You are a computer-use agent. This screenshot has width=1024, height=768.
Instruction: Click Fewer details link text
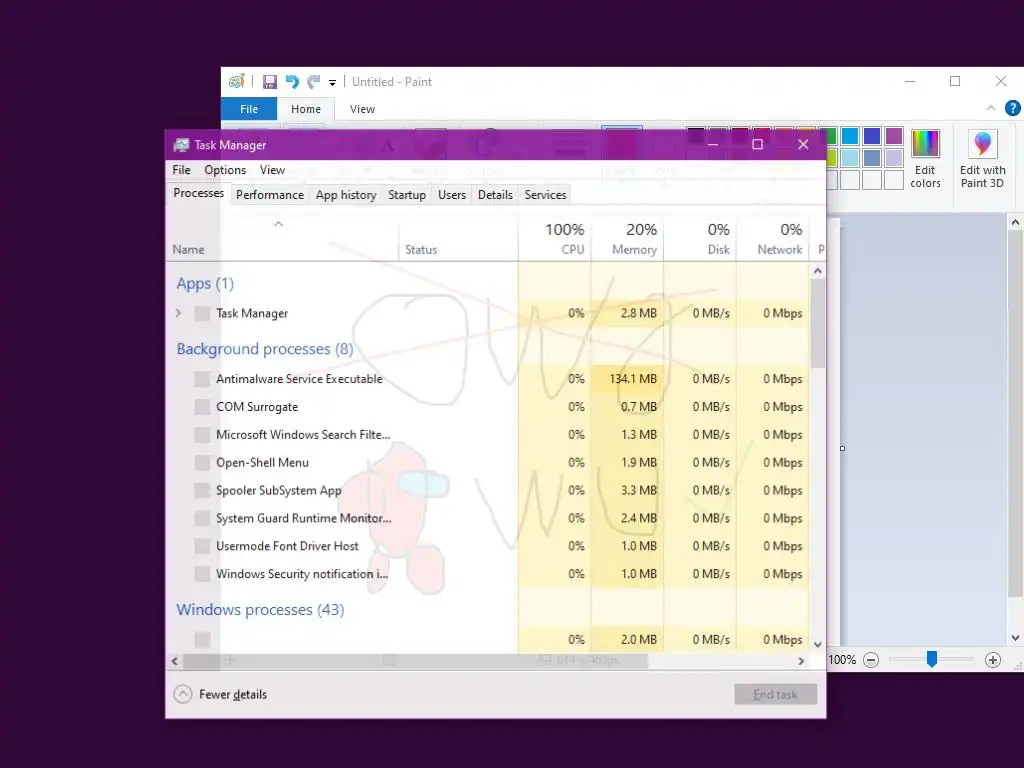click(233, 694)
